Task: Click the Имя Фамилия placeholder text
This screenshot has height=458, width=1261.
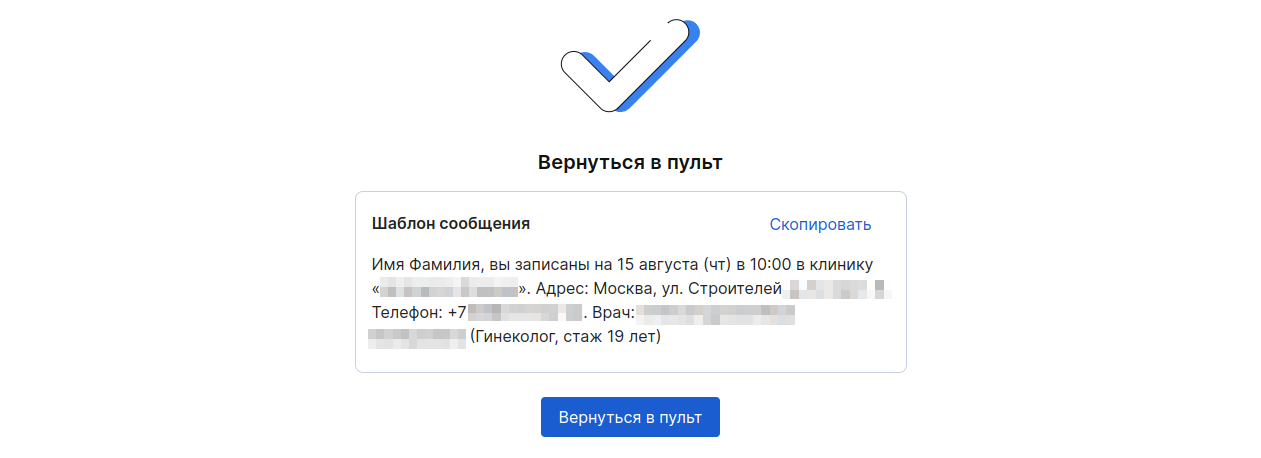Action: point(427,265)
